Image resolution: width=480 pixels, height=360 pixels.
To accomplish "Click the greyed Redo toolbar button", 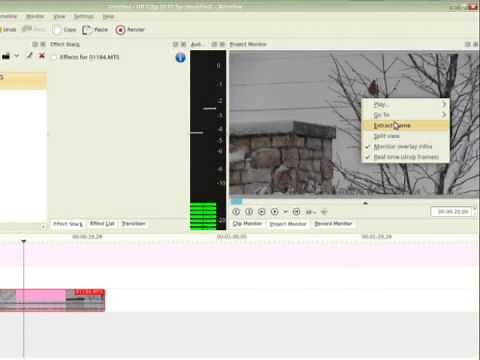I will coord(33,30).
